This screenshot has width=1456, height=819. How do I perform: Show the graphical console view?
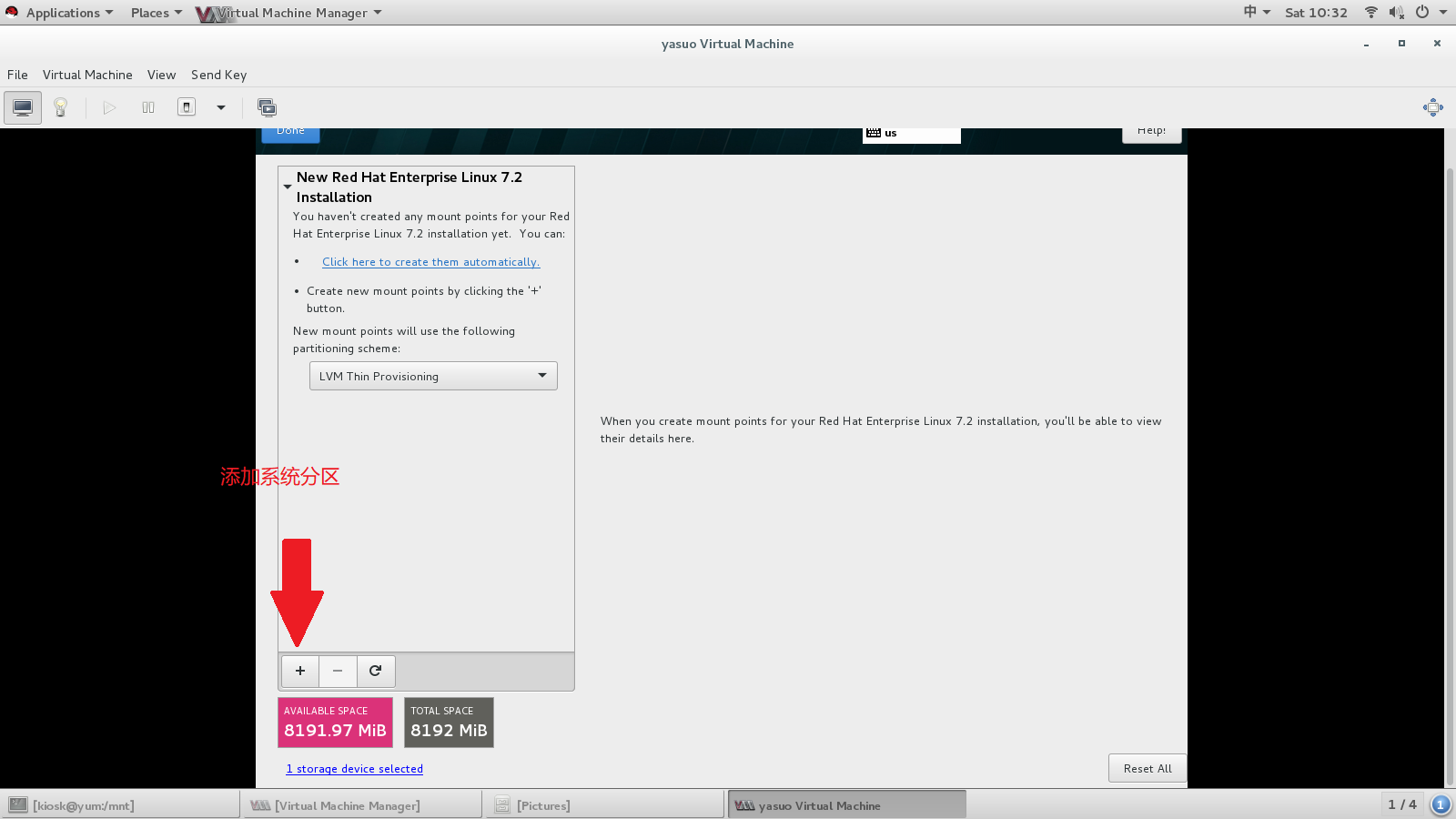click(x=23, y=107)
